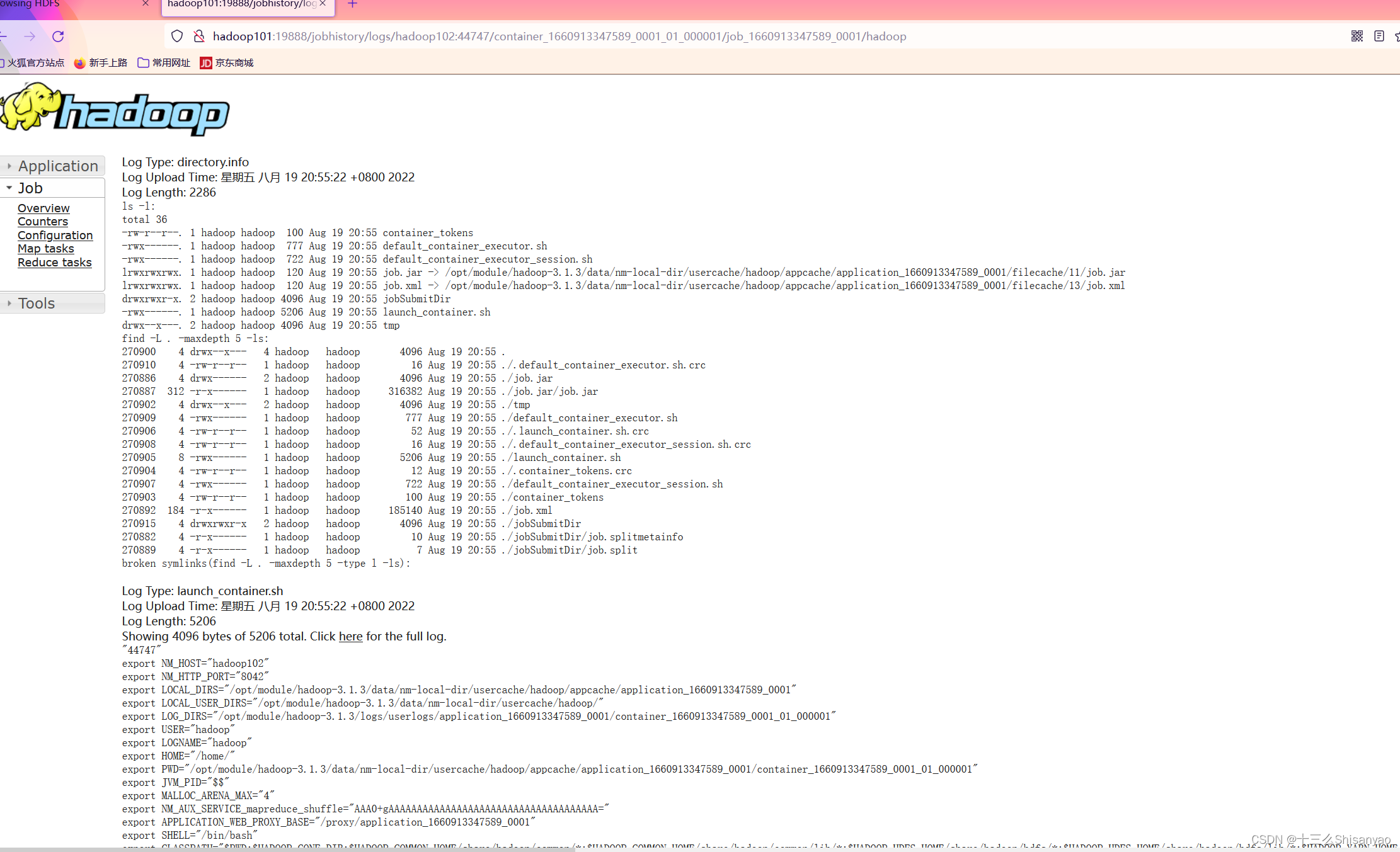Select the Configuration menu item
The image size is (1400, 852).
point(55,235)
